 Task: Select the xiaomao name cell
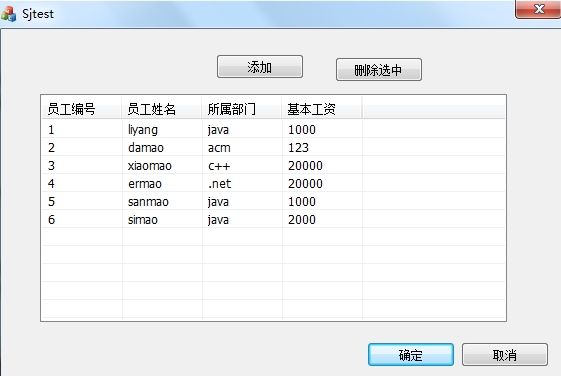tap(162, 165)
